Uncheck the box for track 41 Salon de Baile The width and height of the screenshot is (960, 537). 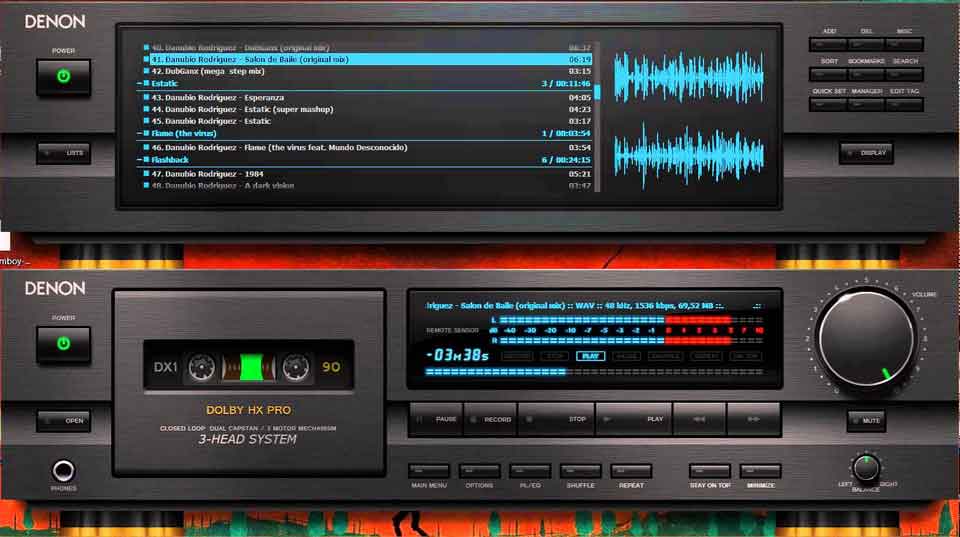146,59
